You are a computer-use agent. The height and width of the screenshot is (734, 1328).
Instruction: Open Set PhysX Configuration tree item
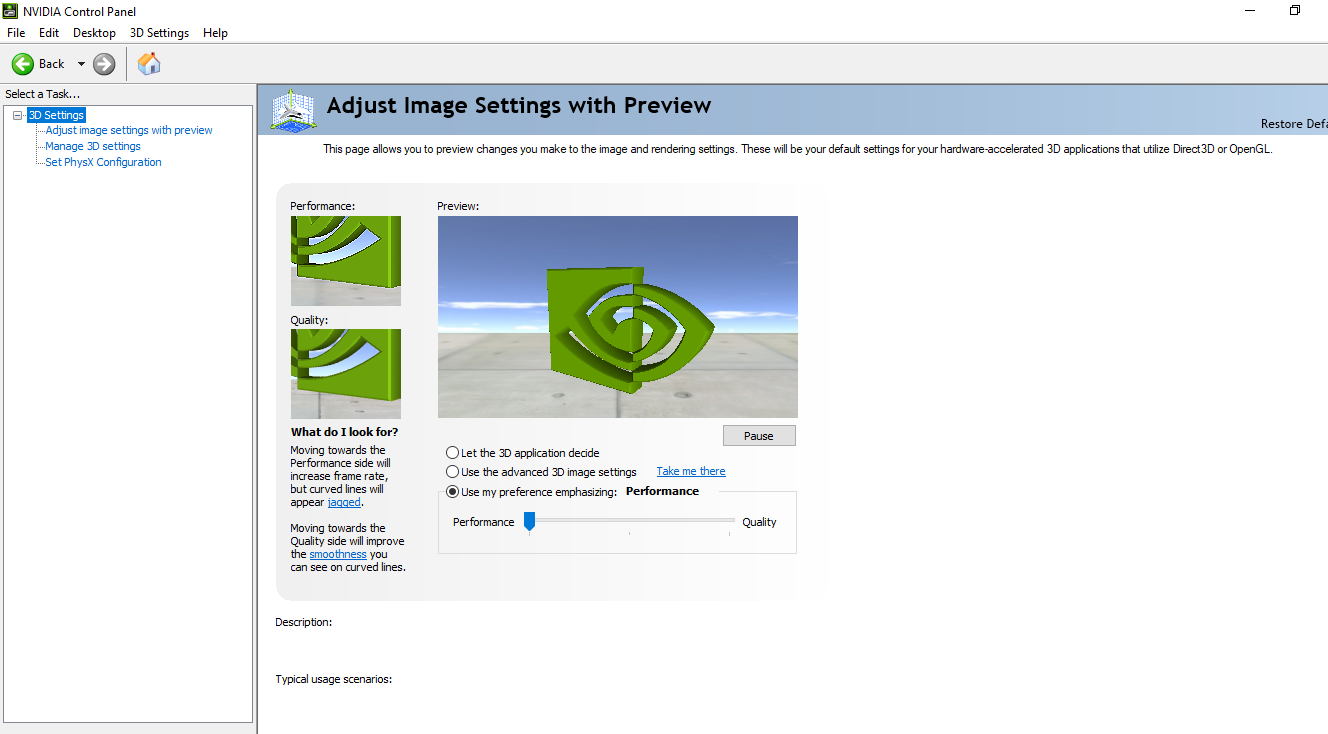[103, 162]
